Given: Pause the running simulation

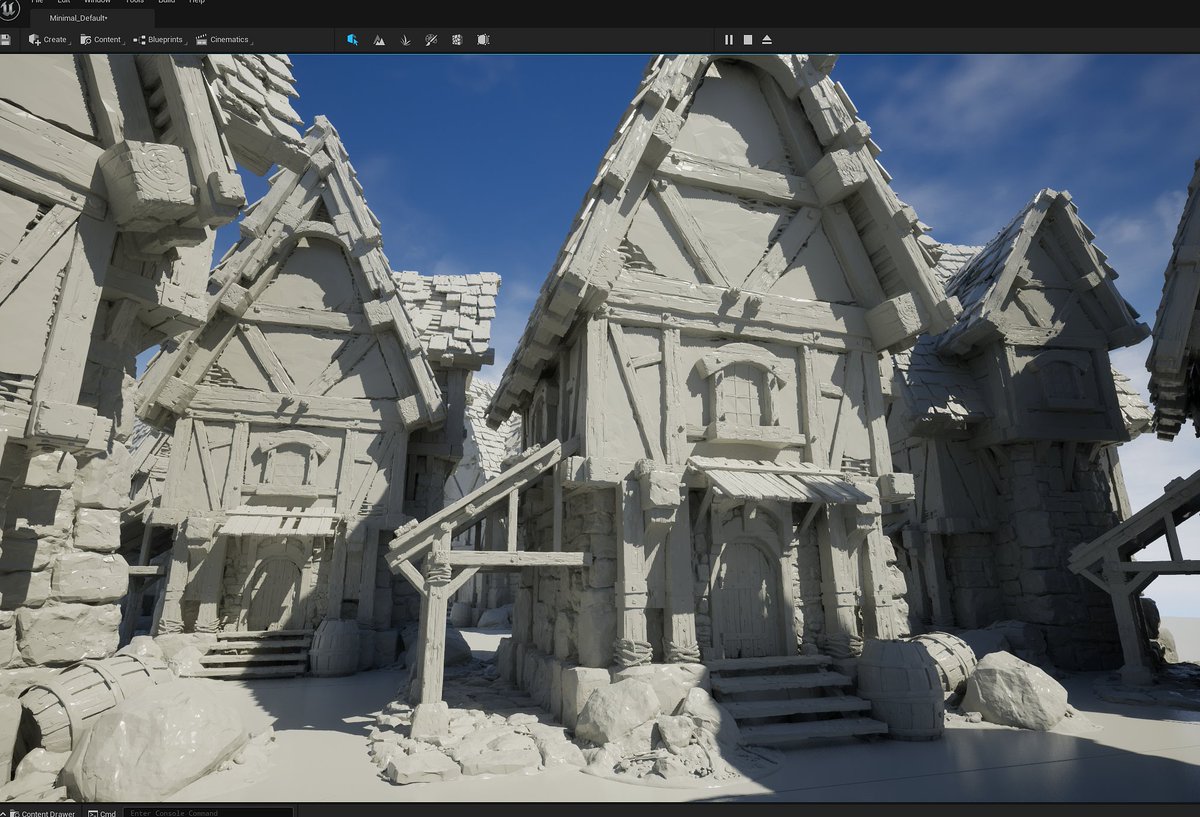Looking at the screenshot, I should coord(729,40).
